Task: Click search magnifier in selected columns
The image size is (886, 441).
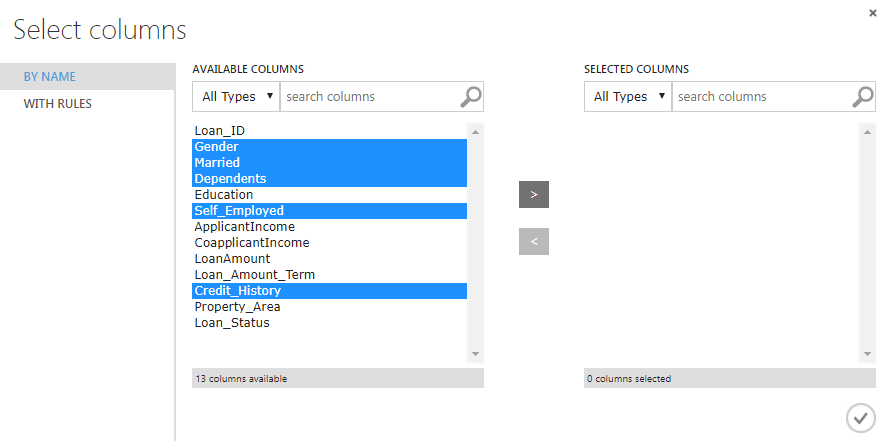Action: (x=863, y=97)
